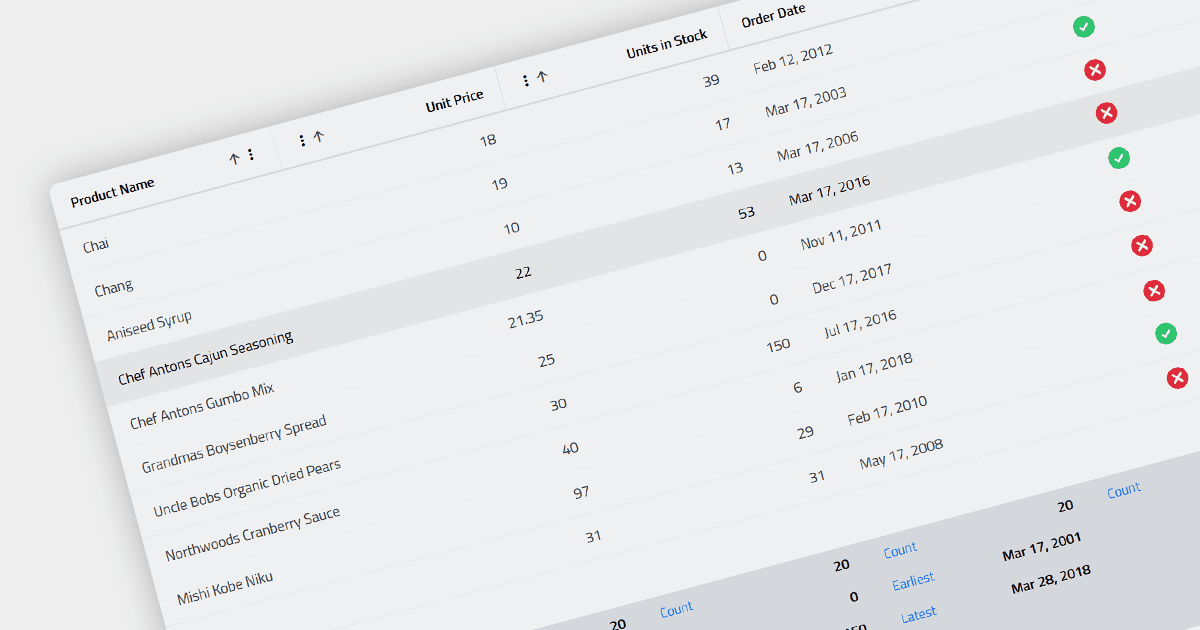Click the order date Feb 12, 2012

tap(793, 58)
